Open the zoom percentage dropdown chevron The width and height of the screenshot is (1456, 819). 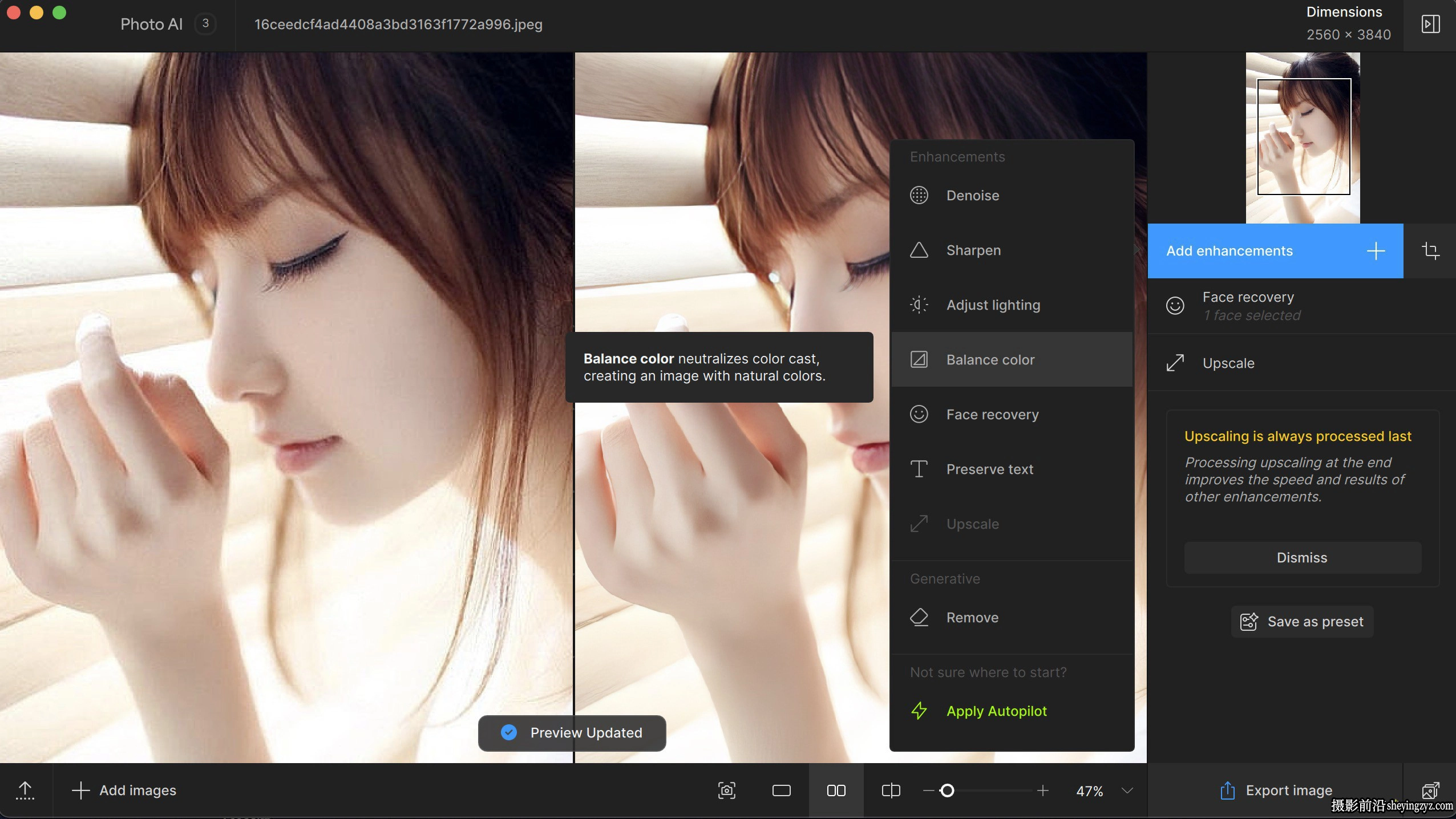pyautogui.click(x=1127, y=790)
